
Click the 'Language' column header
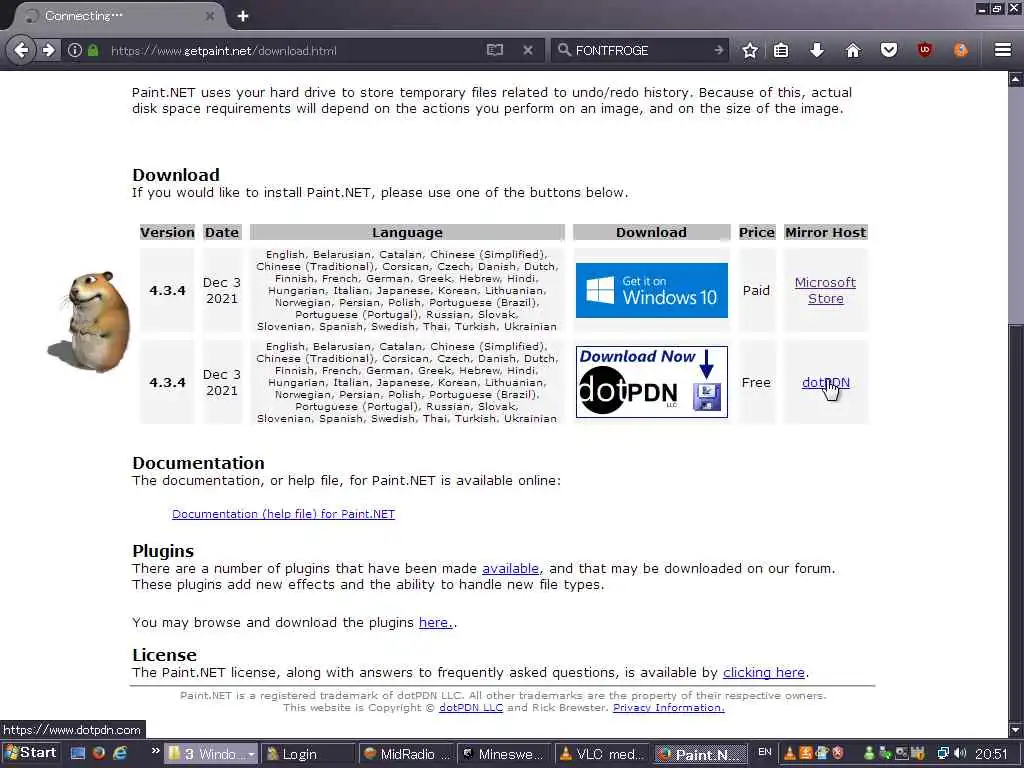[x=408, y=232]
